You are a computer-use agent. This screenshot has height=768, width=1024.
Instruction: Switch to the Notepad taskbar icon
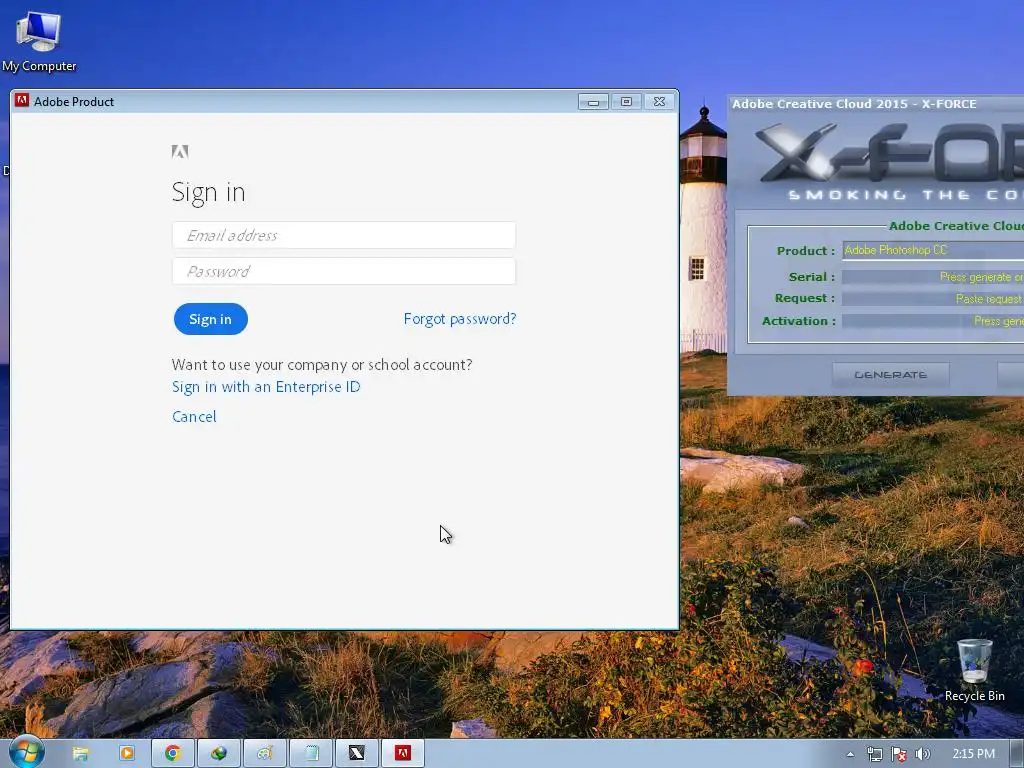[x=311, y=754]
